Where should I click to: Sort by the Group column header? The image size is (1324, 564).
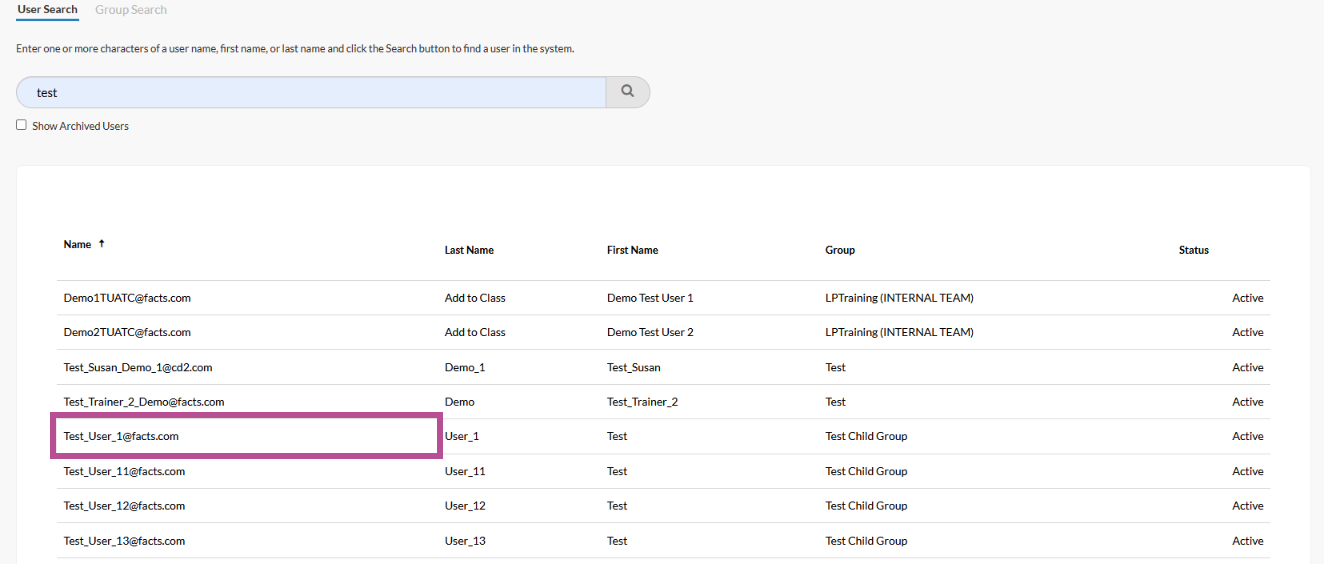pos(840,250)
